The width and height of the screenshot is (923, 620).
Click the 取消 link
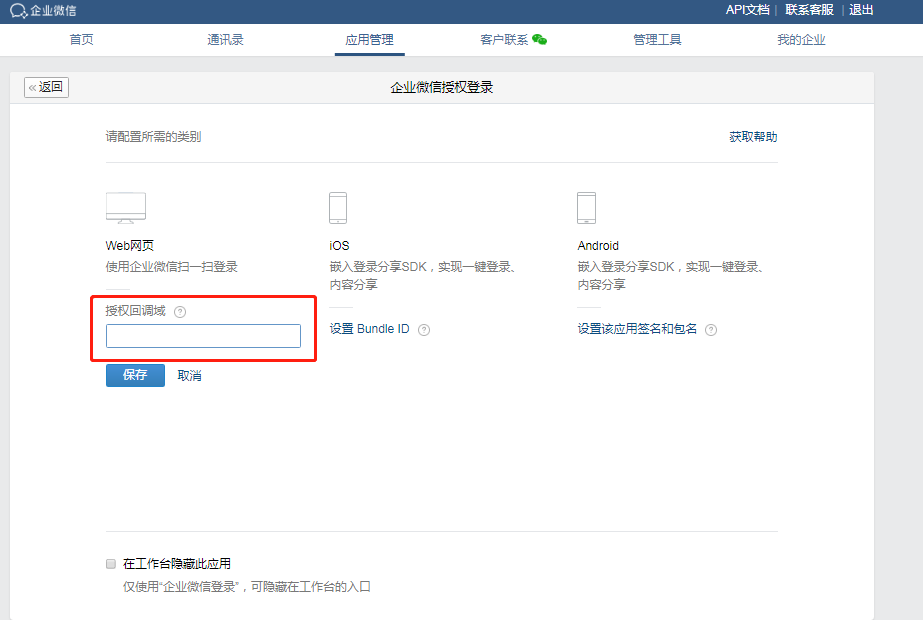(190, 376)
